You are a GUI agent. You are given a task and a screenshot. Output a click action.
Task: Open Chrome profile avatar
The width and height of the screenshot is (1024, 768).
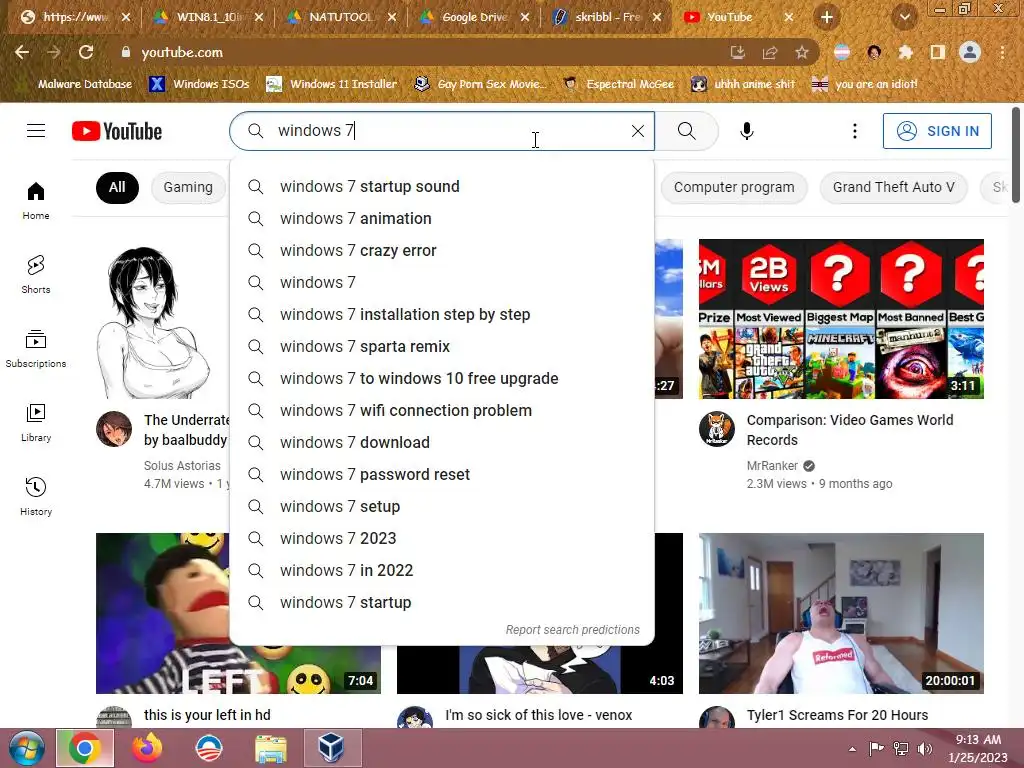click(x=970, y=52)
